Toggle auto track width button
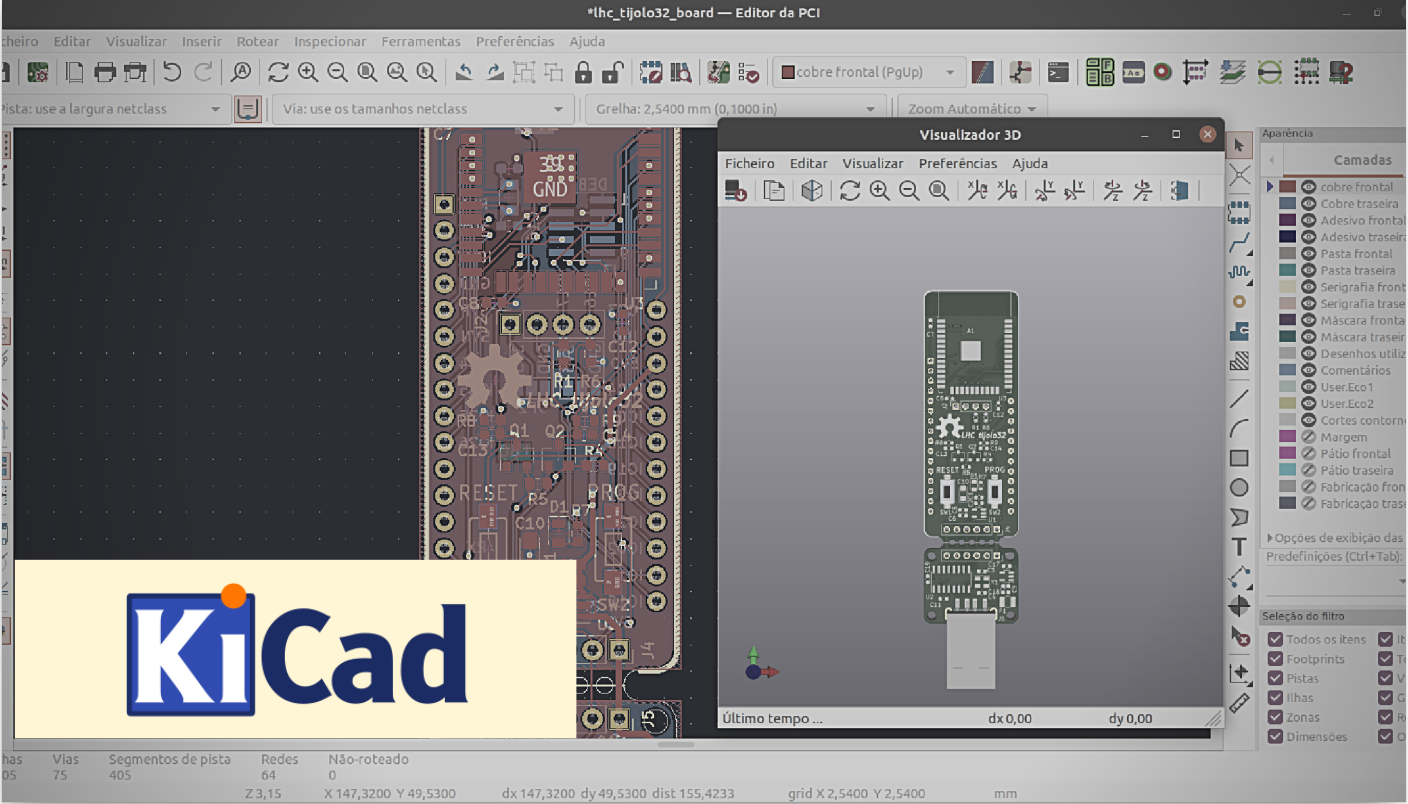1408x804 pixels. 248,109
